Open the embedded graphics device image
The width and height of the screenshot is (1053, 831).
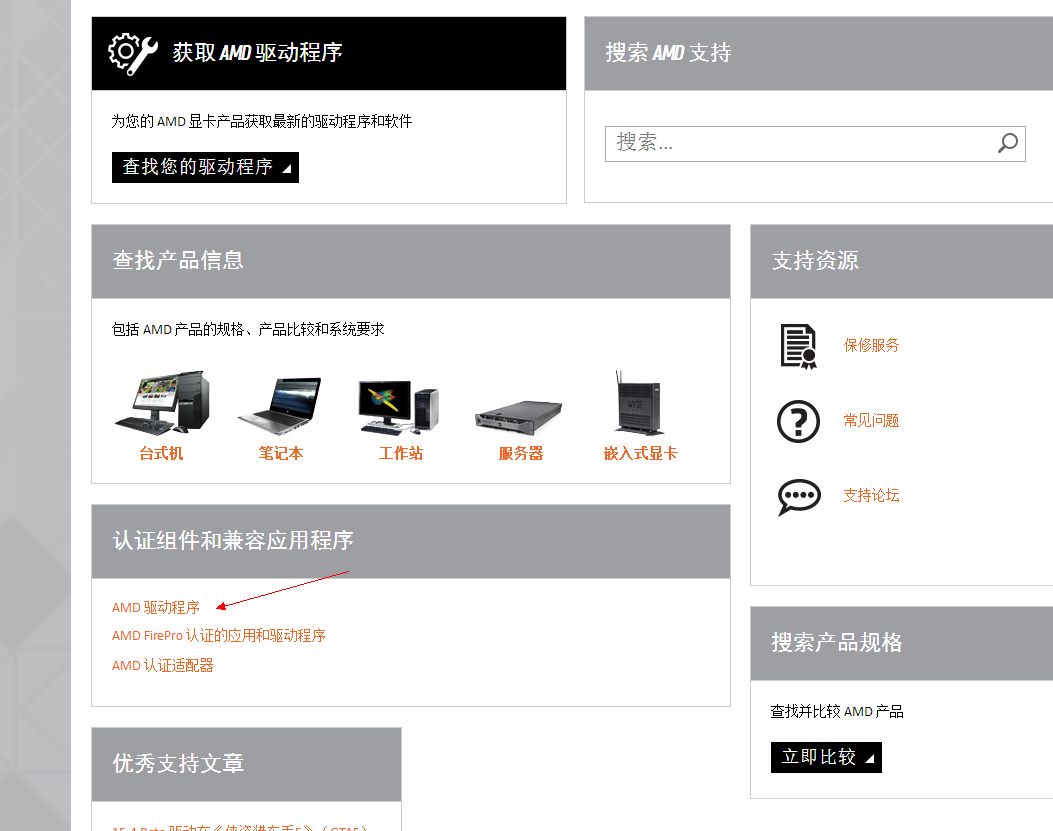pos(639,402)
